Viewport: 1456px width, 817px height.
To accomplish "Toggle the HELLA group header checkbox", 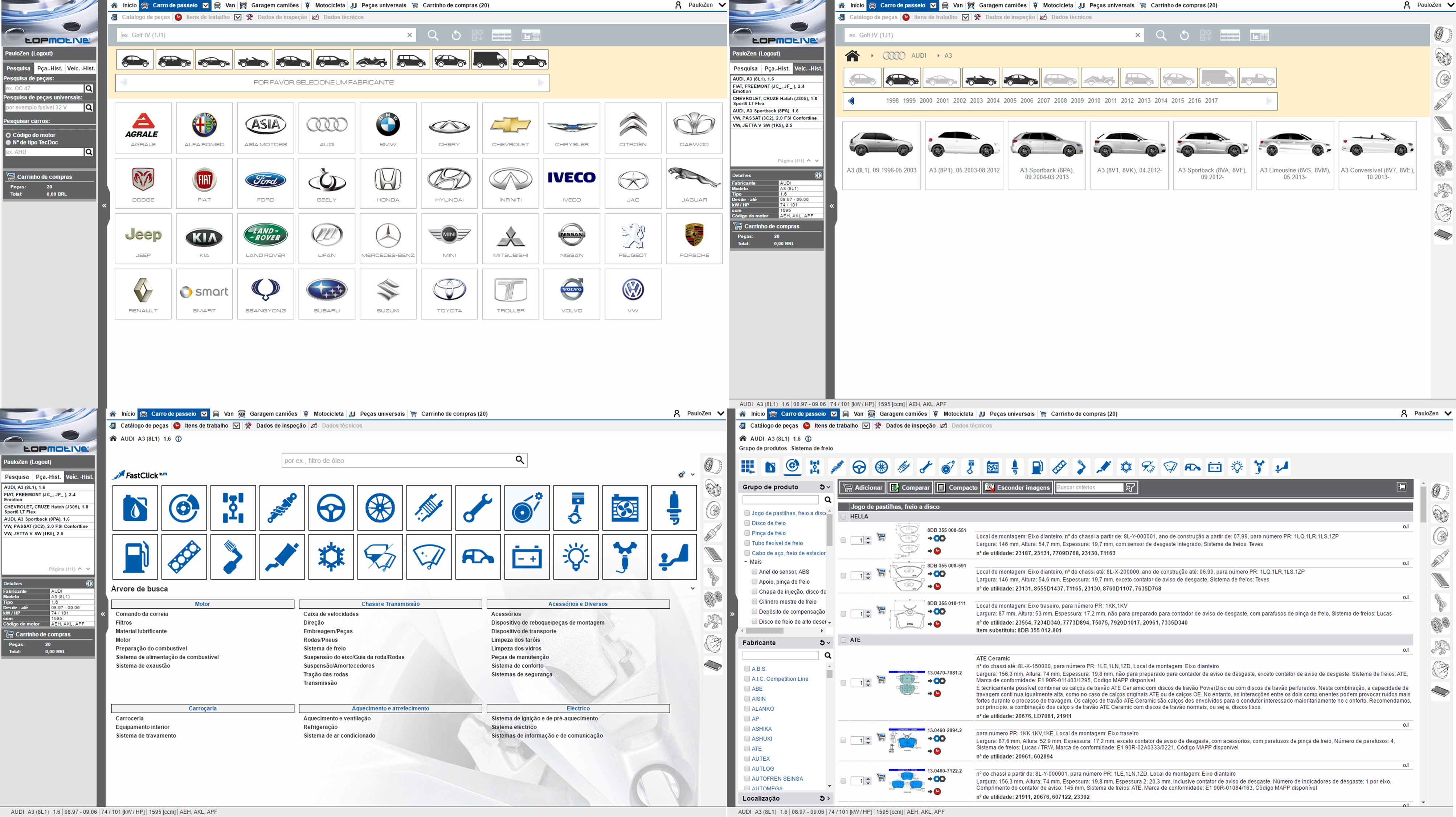I will (x=844, y=517).
